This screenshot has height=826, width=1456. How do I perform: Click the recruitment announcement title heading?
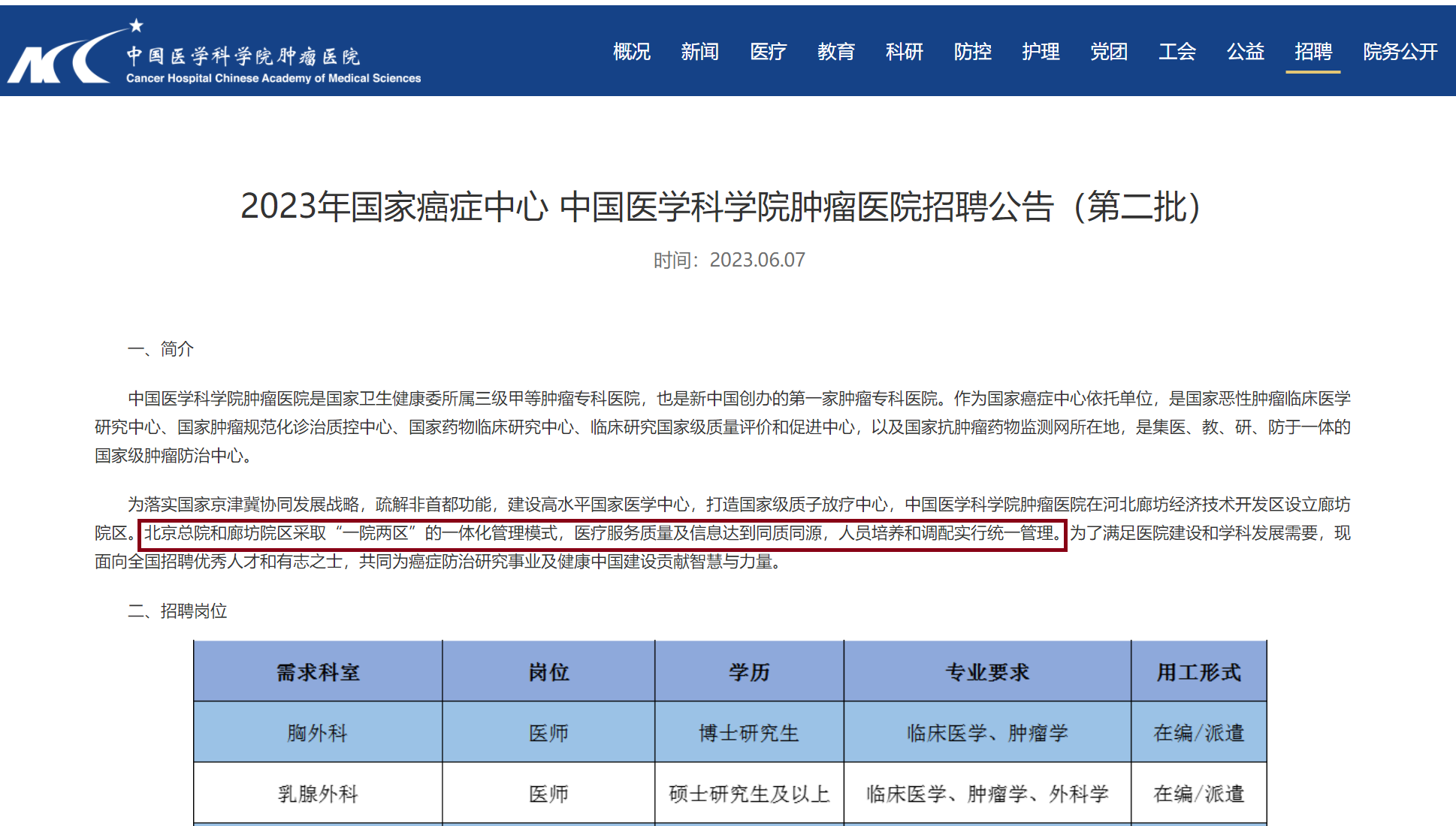(x=720, y=206)
